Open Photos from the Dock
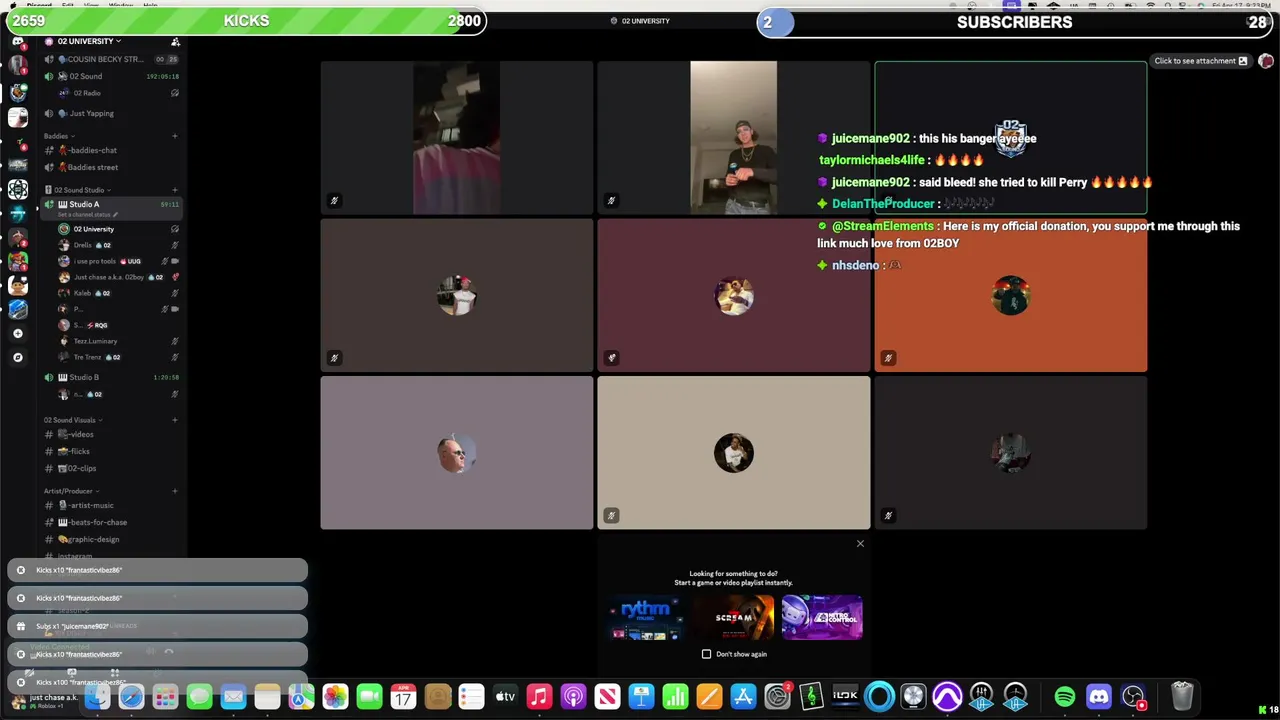1280x720 pixels. [x=335, y=696]
